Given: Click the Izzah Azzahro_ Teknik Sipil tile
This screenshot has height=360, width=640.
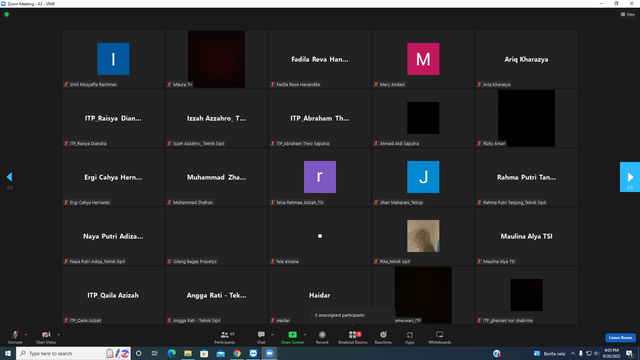Looking at the screenshot, I should pos(216,118).
